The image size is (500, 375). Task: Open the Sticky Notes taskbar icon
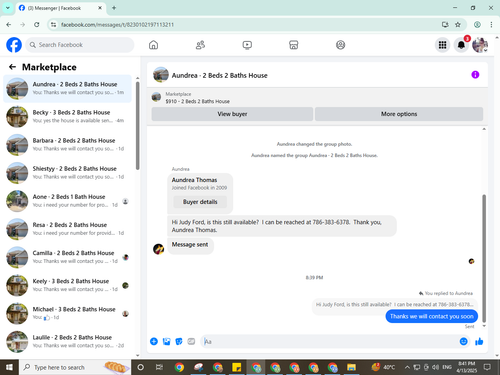coord(237,367)
